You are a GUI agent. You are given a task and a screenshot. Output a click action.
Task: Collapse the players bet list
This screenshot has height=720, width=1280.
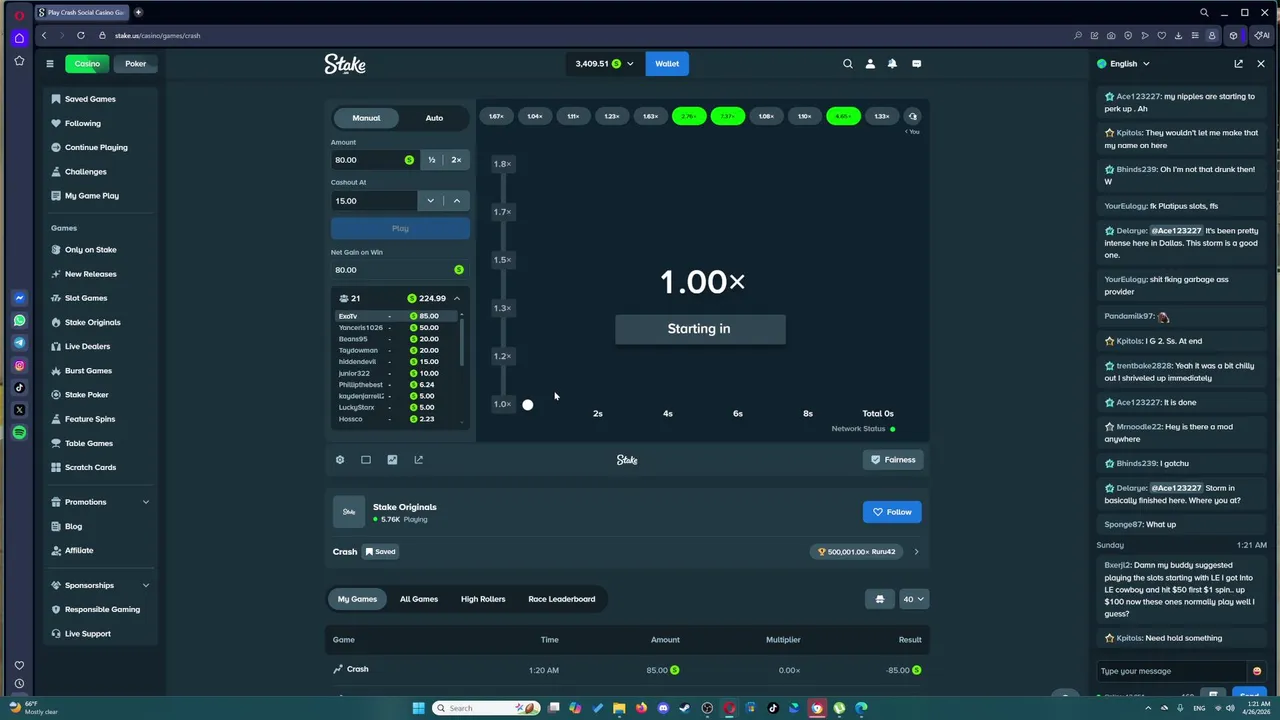[x=457, y=298]
